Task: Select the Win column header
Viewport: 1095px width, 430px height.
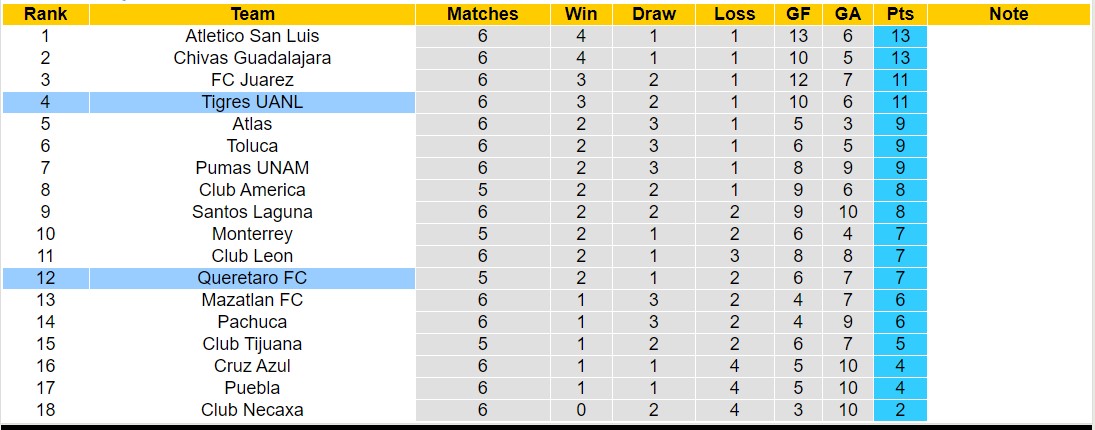Action: click(581, 14)
